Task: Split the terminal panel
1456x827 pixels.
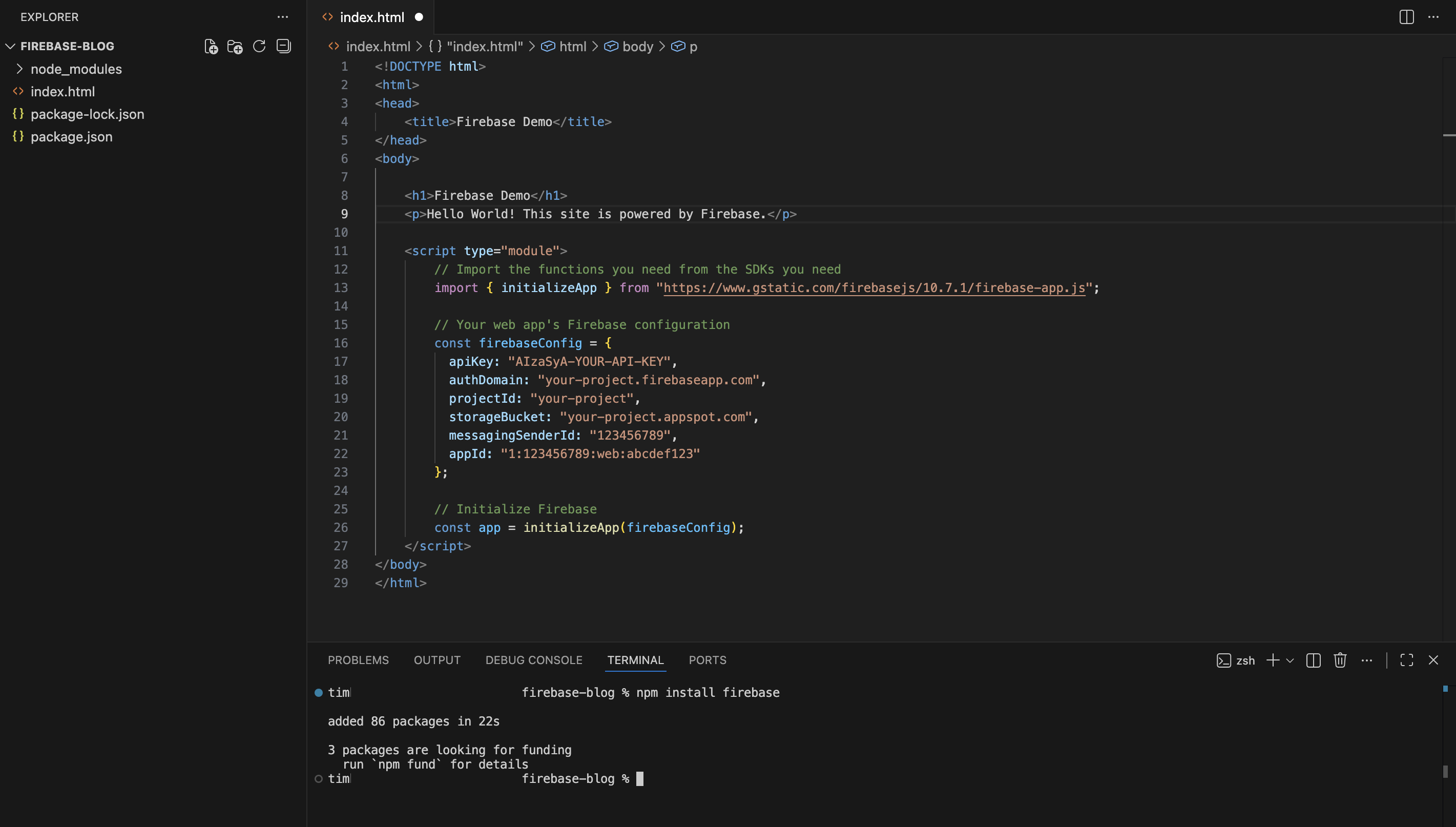Action: [1314, 660]
